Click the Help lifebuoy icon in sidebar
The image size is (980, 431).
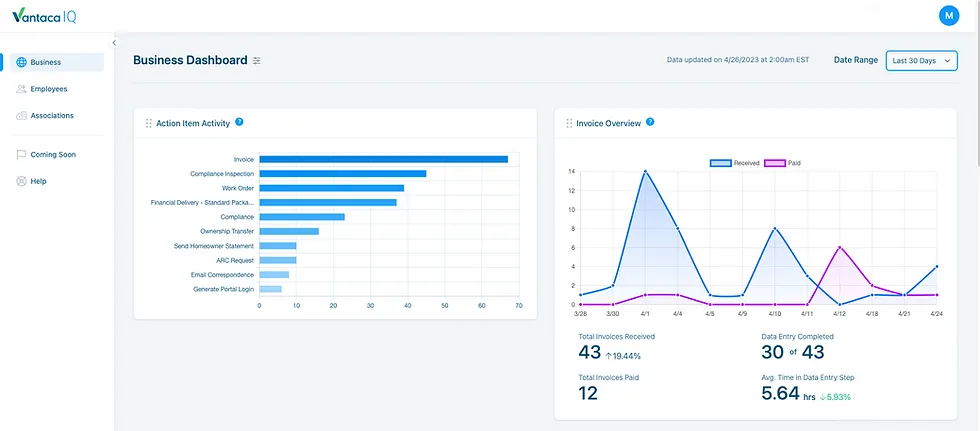21,181
